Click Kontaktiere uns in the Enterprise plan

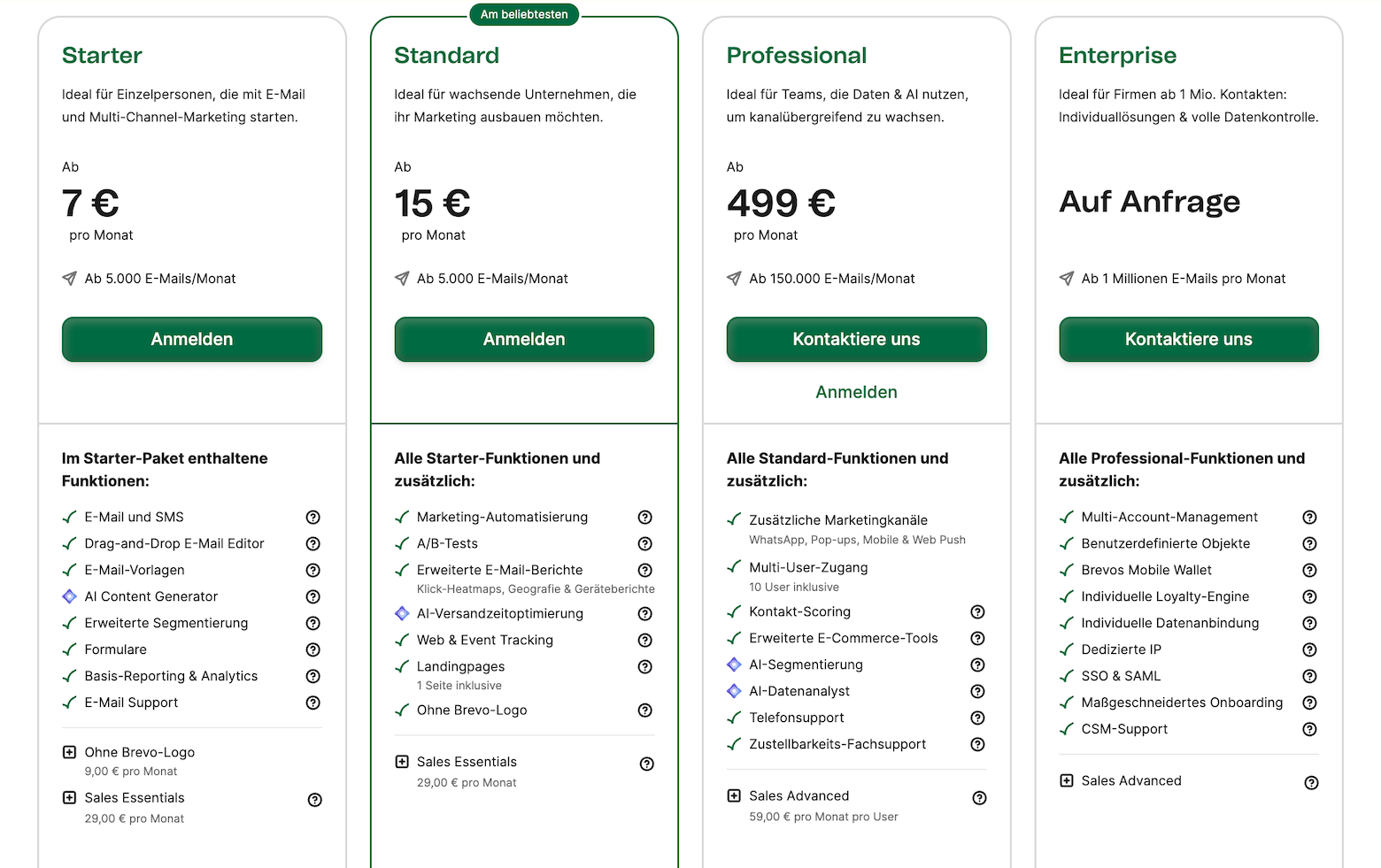(1188, 339)
